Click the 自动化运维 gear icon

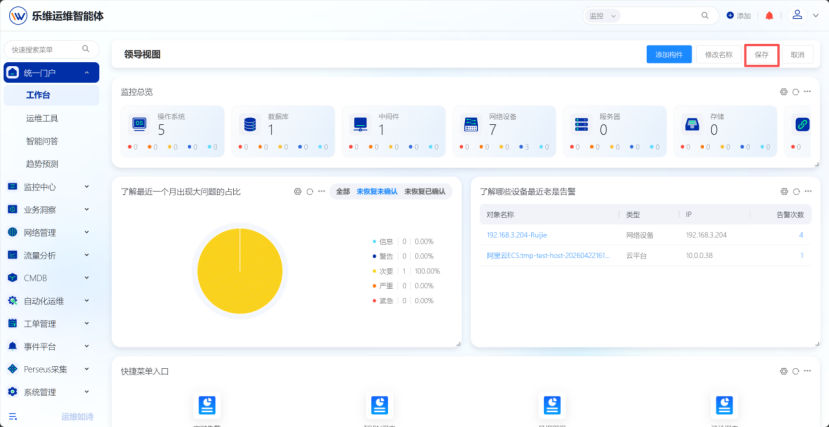point(13,301)
